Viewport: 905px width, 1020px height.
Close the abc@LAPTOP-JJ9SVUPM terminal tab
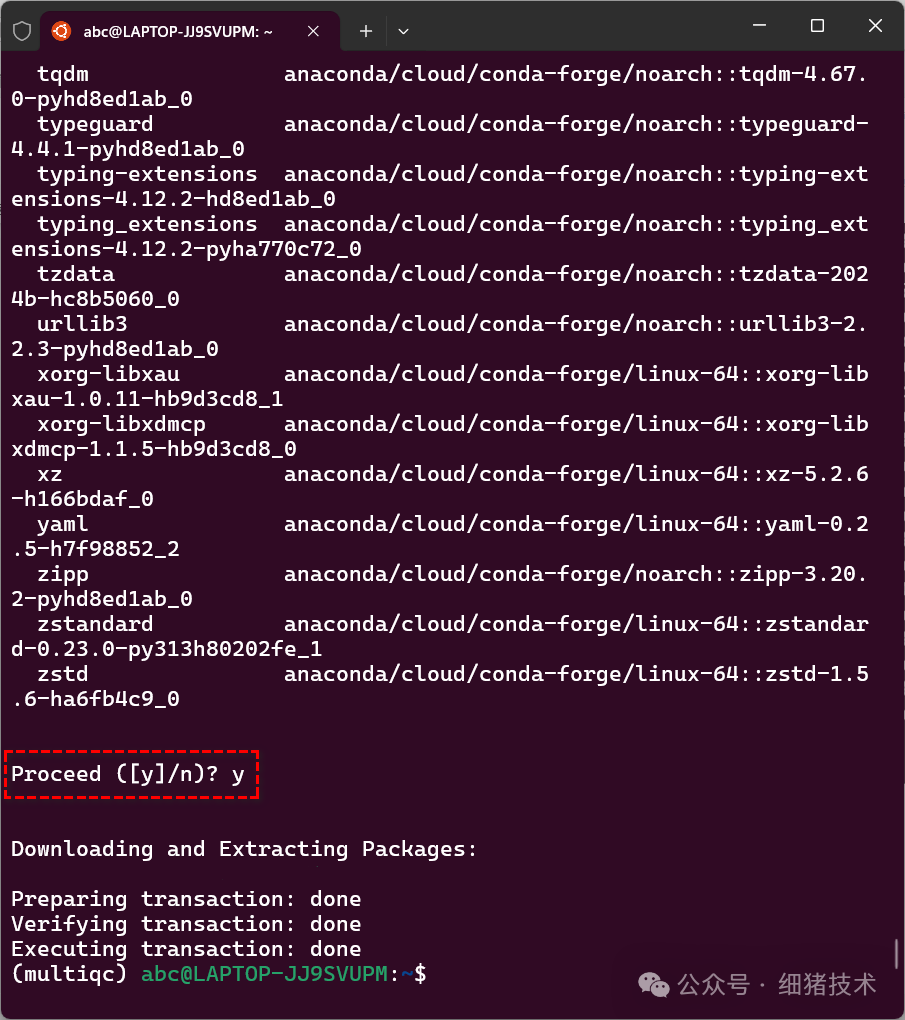(313, 31)
